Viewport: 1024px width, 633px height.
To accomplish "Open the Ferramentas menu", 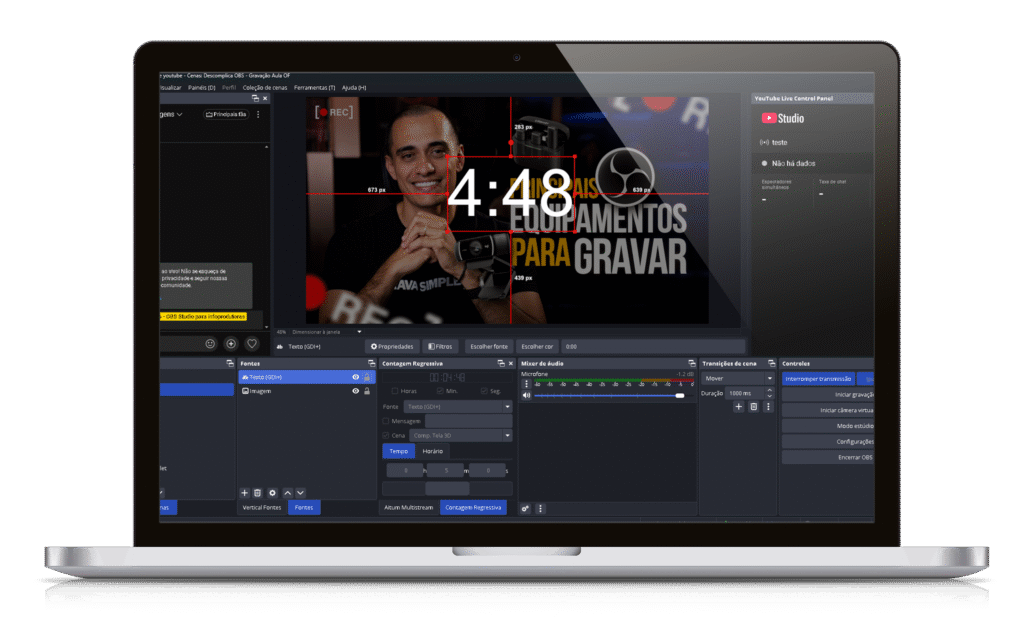I will point(315,88).
